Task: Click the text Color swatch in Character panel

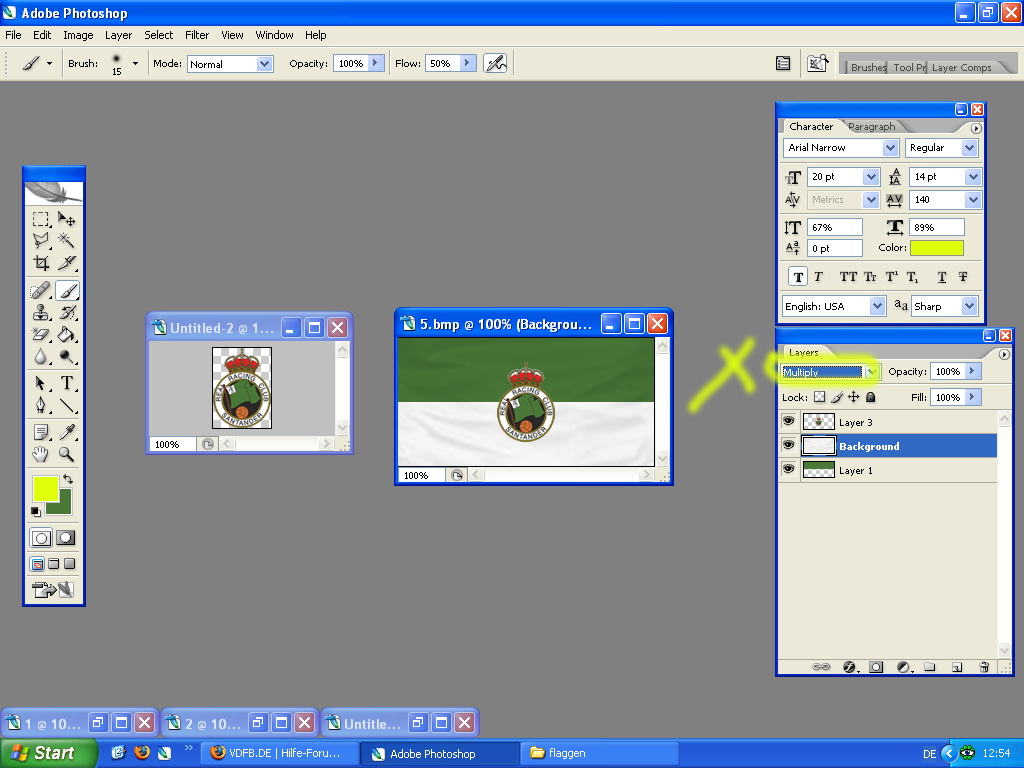Action: [936, 248]
